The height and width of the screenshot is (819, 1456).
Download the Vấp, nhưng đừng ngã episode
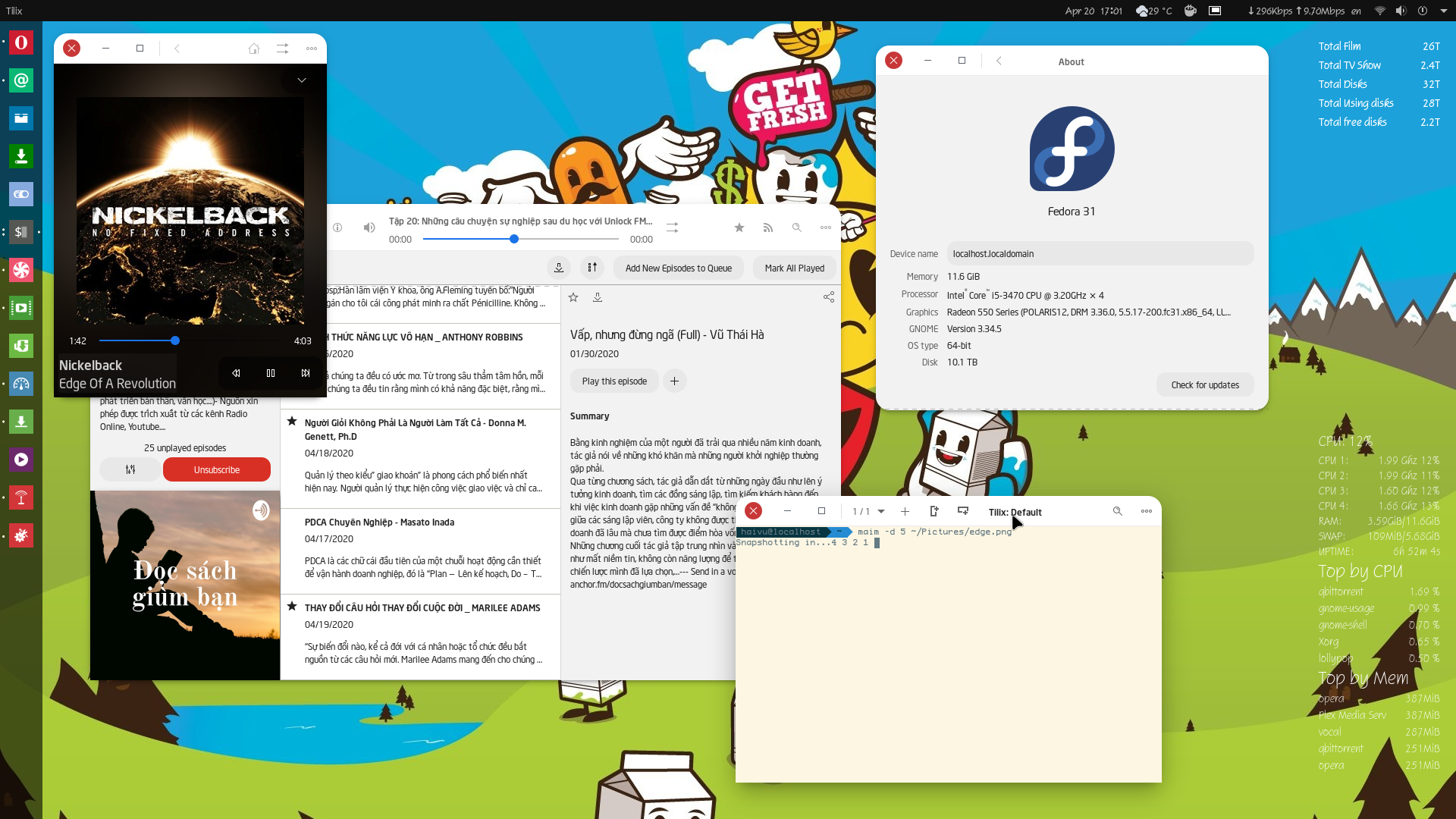pyautogui.click(x=598, y=297)
